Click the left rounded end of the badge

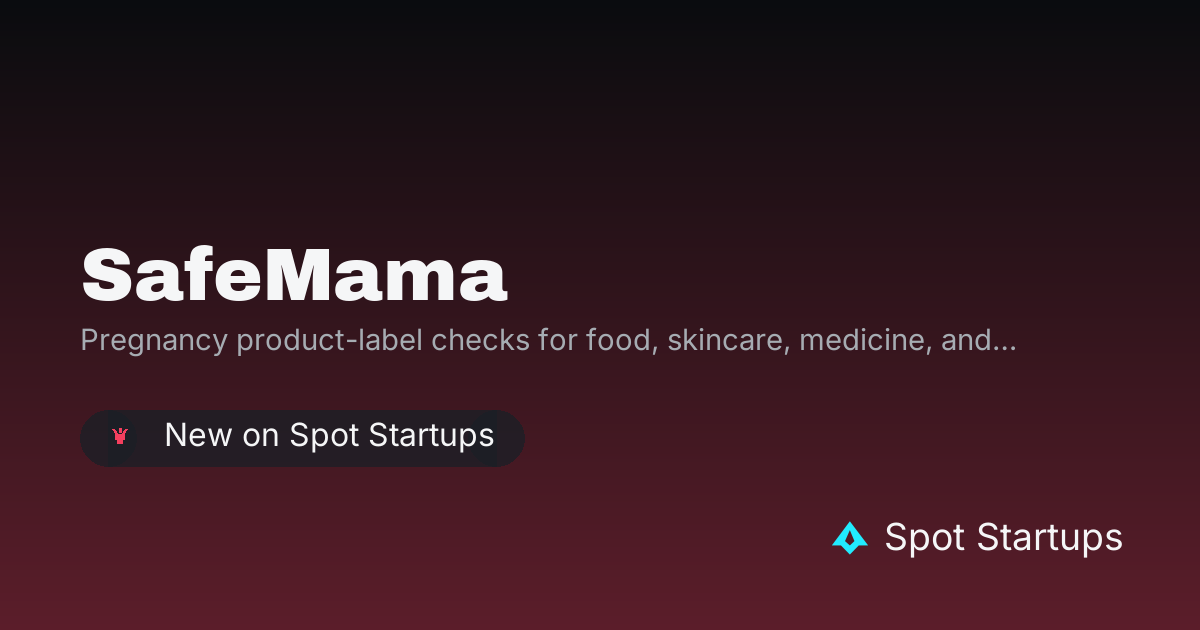92,438
